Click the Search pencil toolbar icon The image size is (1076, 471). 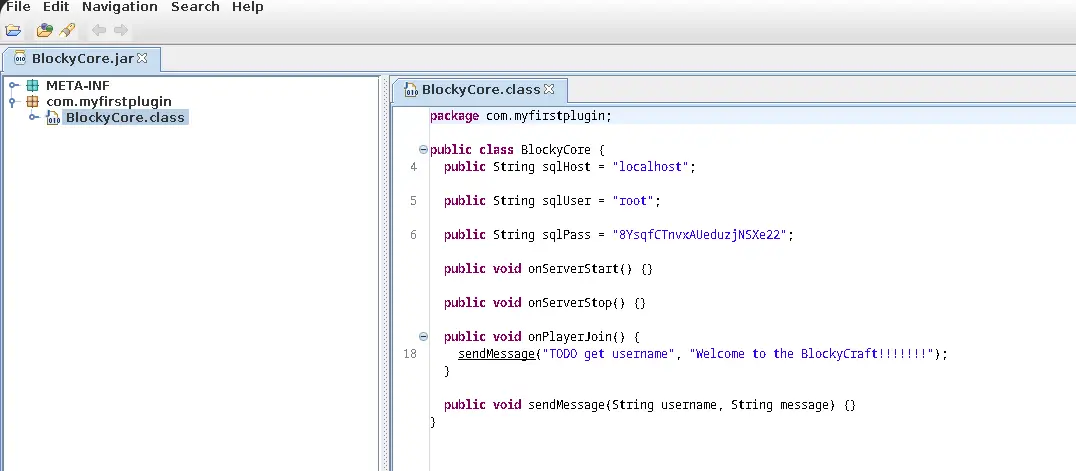coord(67,30)
